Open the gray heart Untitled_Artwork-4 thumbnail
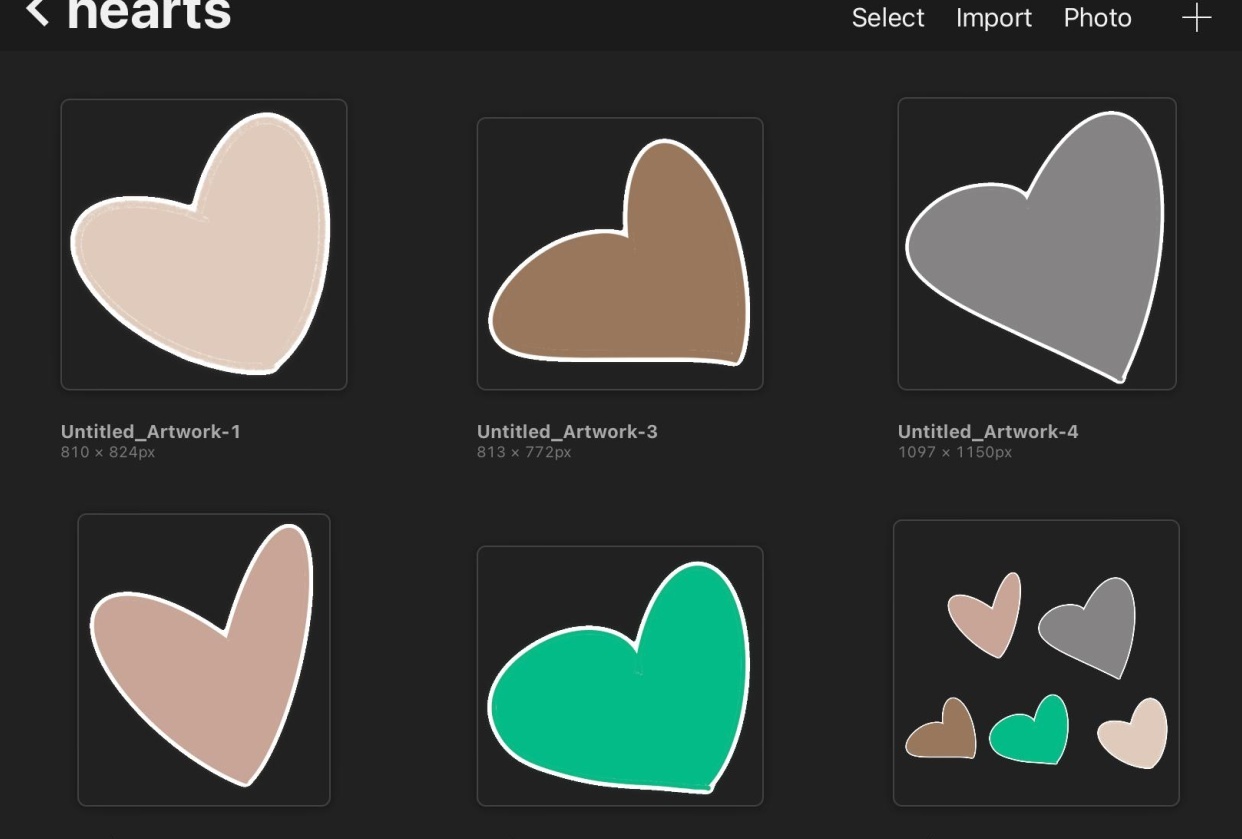 (x=1037, y=243)
